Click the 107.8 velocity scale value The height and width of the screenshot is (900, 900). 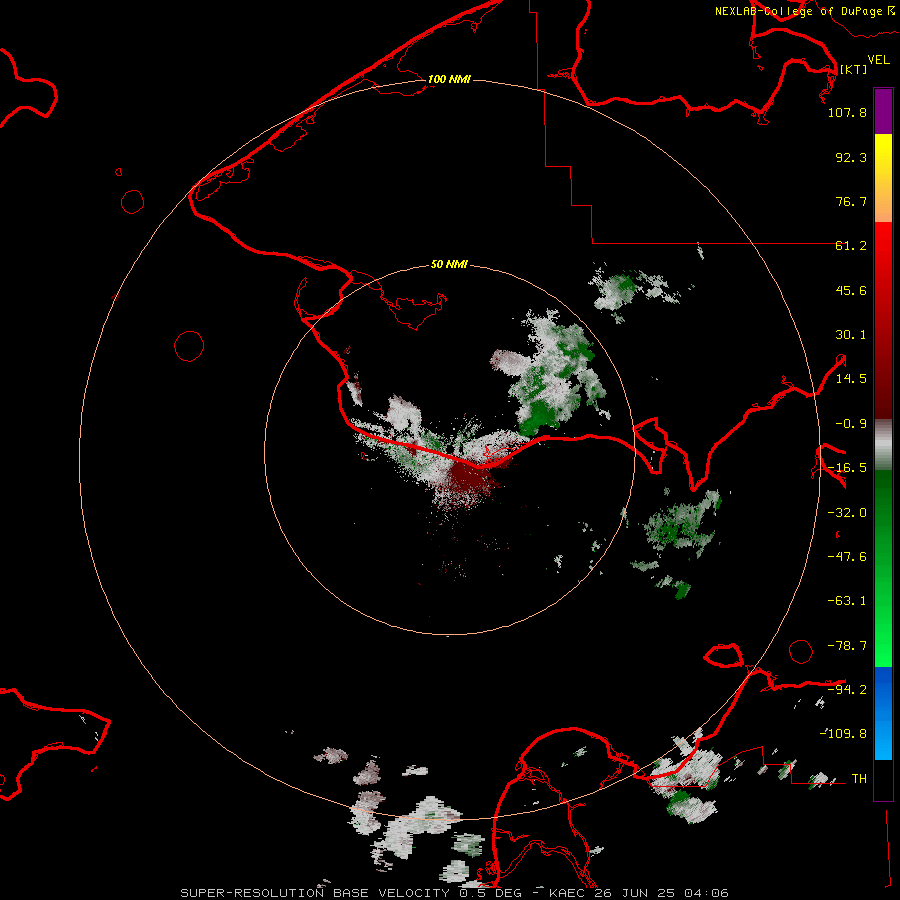(847, 112)
